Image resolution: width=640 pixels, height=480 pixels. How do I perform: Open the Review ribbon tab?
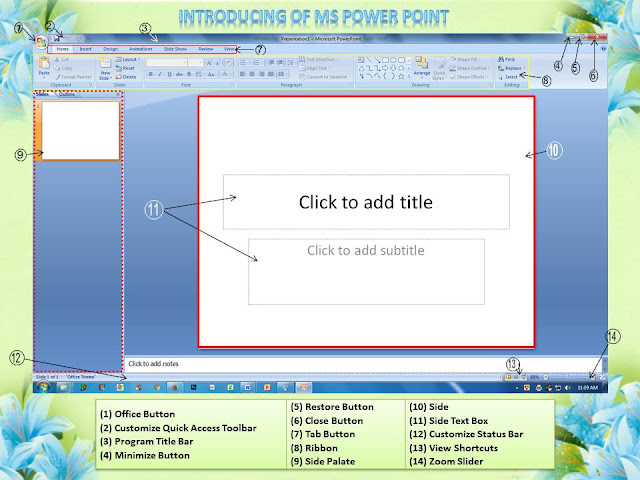206,49
